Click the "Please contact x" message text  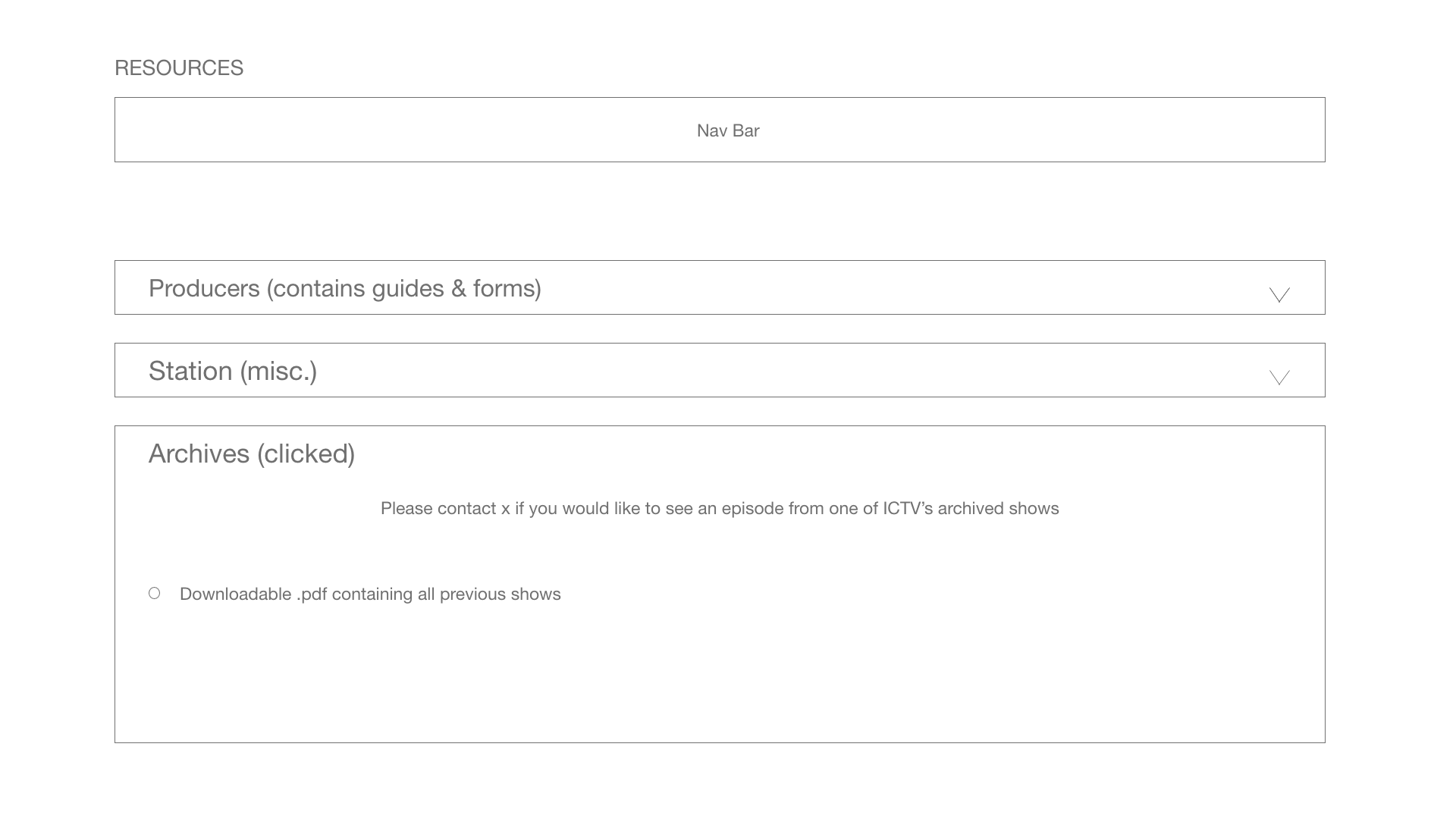tap(719, 508)
